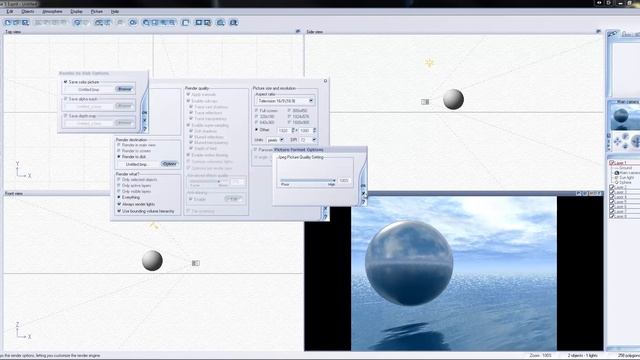Toggle Save color picture checkbox
The width and height of the screenshot is (640, 360).
coord(66,82)
